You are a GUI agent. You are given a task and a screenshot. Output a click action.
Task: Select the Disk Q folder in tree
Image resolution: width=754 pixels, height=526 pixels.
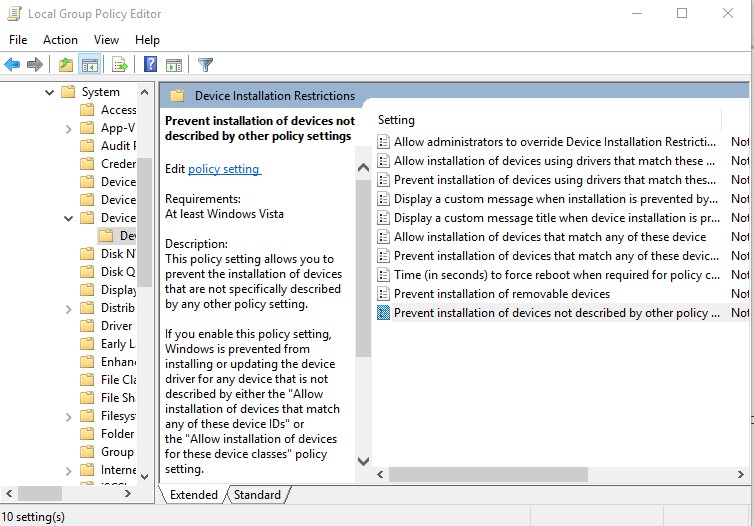coord(118,272)
